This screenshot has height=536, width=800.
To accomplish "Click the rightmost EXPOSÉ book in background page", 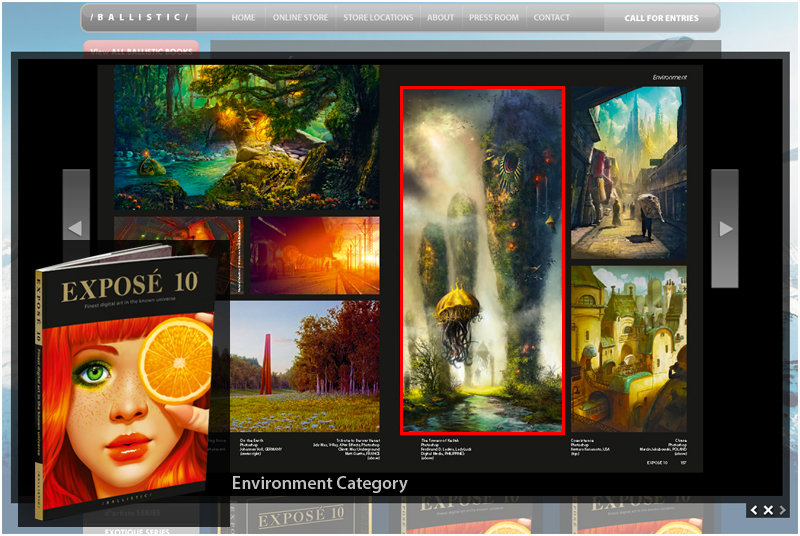I will [x=638, y=515].
